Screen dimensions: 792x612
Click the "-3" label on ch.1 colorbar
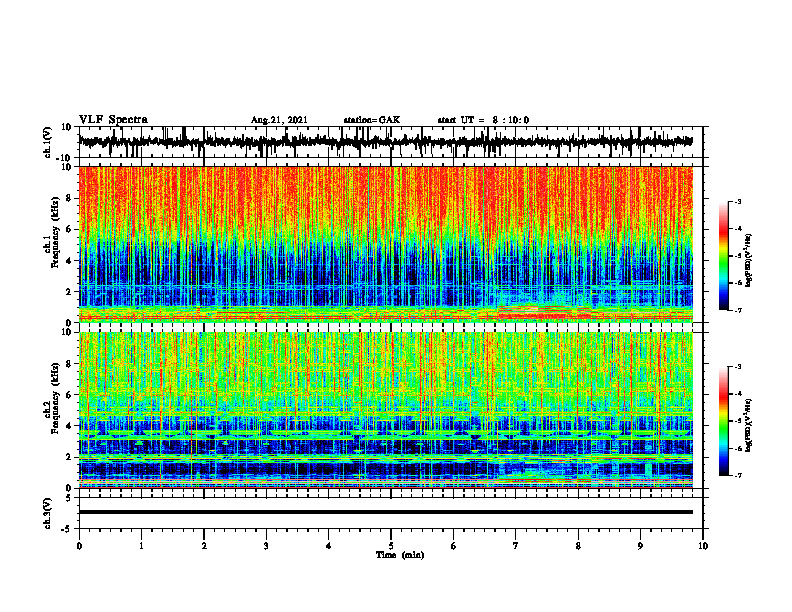[737, 201]
